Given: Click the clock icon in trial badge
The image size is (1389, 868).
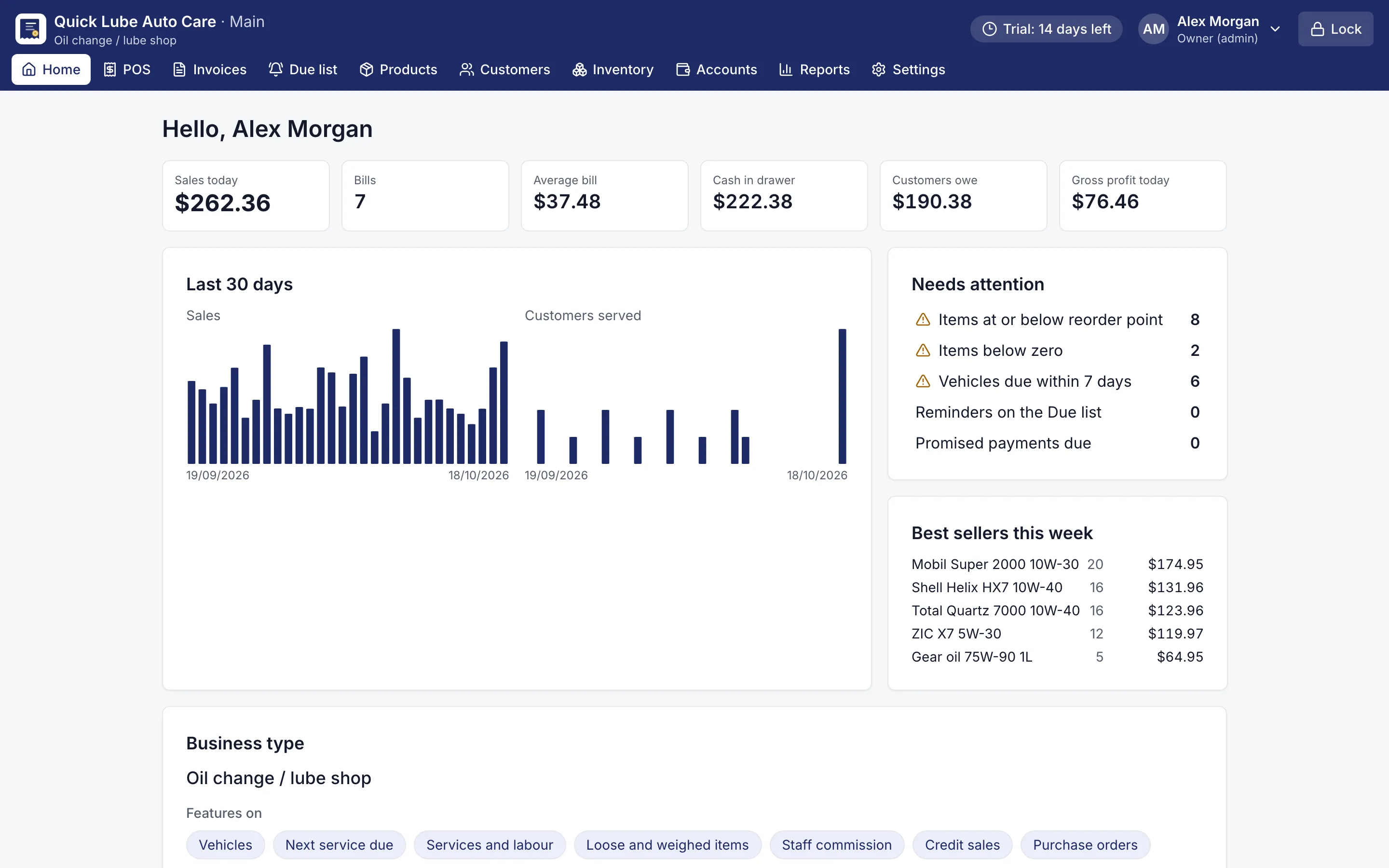Looking at the screenshot, I should (x=990, y=29).
